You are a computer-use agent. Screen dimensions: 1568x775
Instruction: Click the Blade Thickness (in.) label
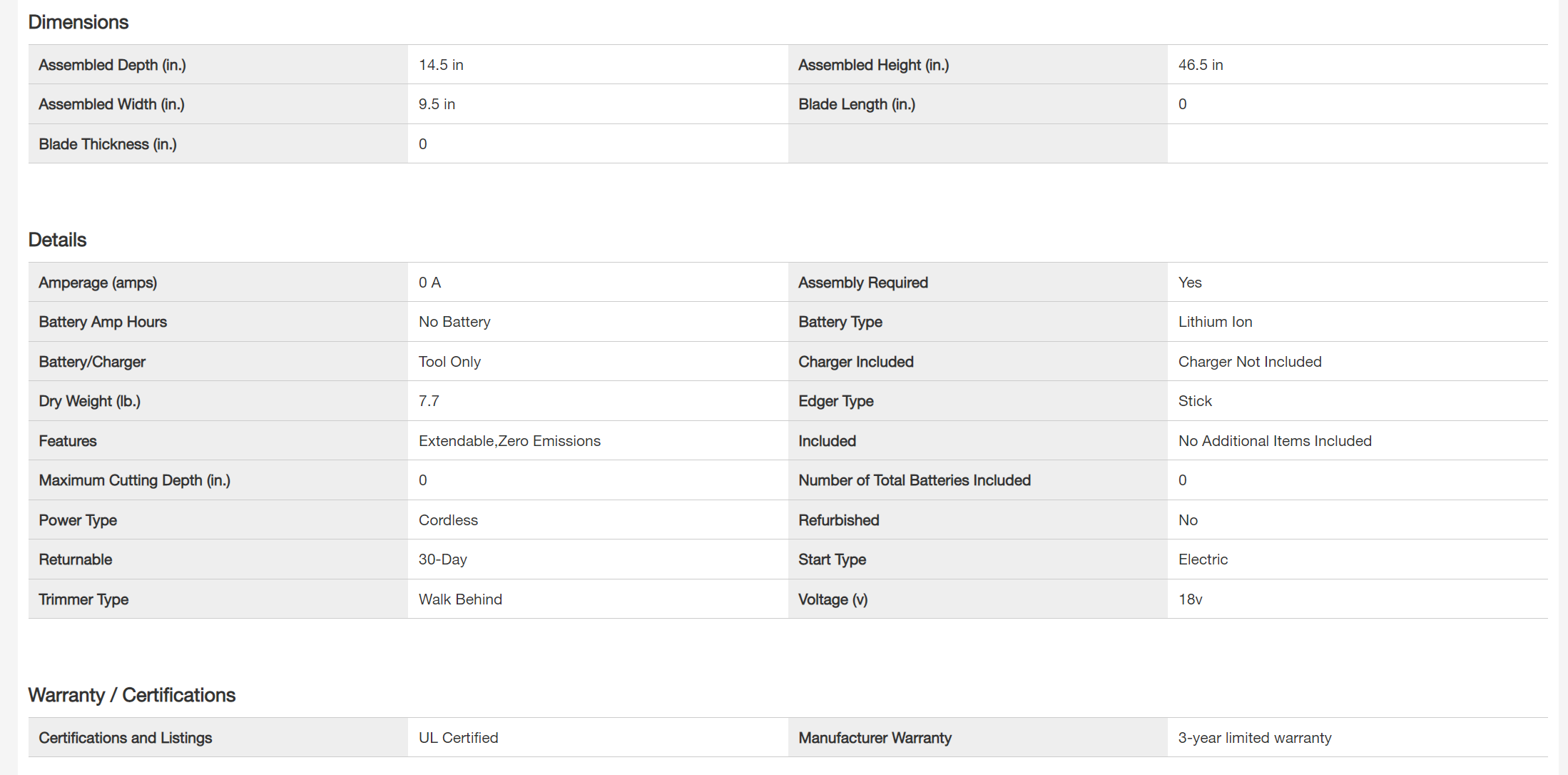(108, 144)
